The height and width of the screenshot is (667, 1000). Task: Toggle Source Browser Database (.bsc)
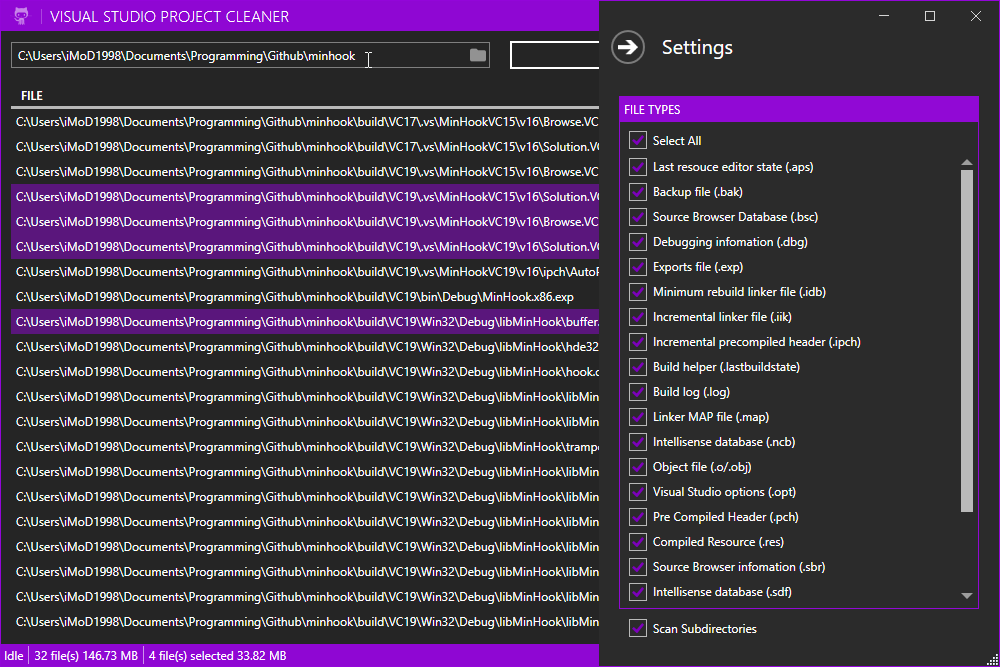click(x=638, y=217)
